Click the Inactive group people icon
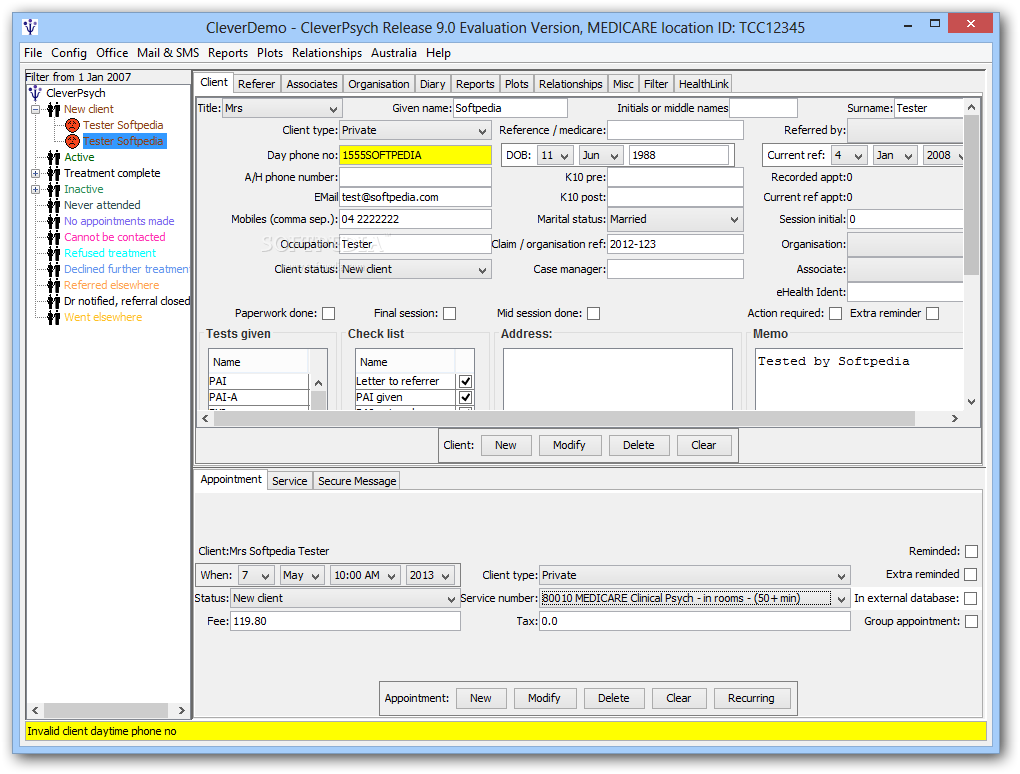This screenshot has width=1020, height=774. [54, 189]
